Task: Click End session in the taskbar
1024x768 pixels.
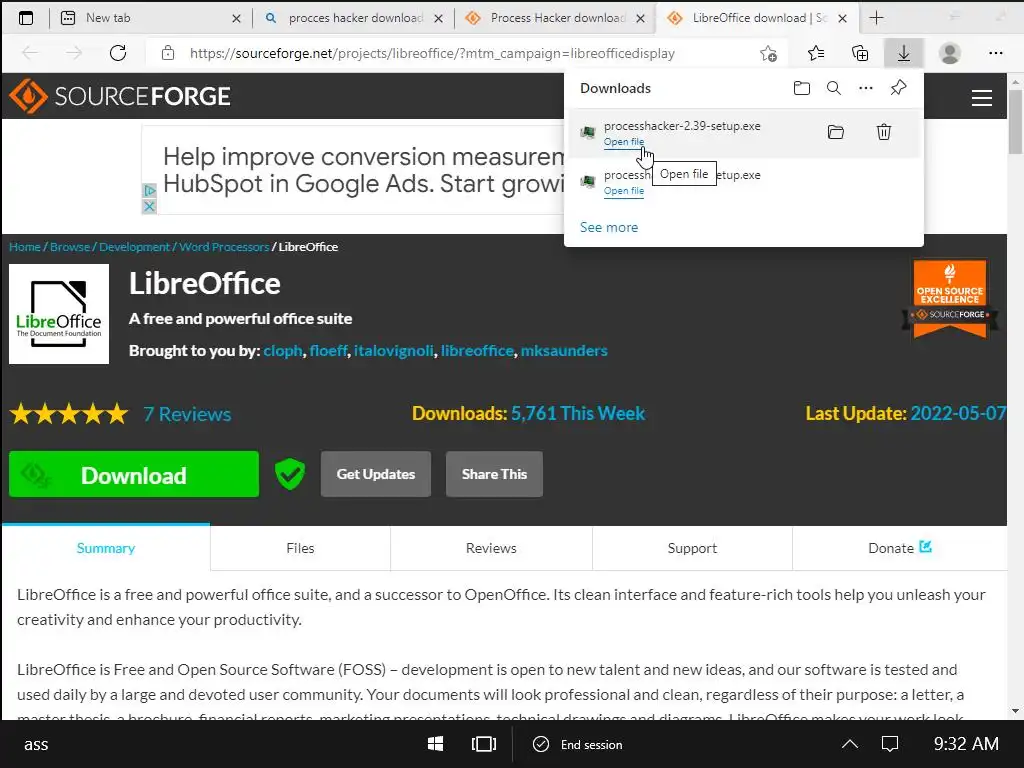Action: coord(579,744)
